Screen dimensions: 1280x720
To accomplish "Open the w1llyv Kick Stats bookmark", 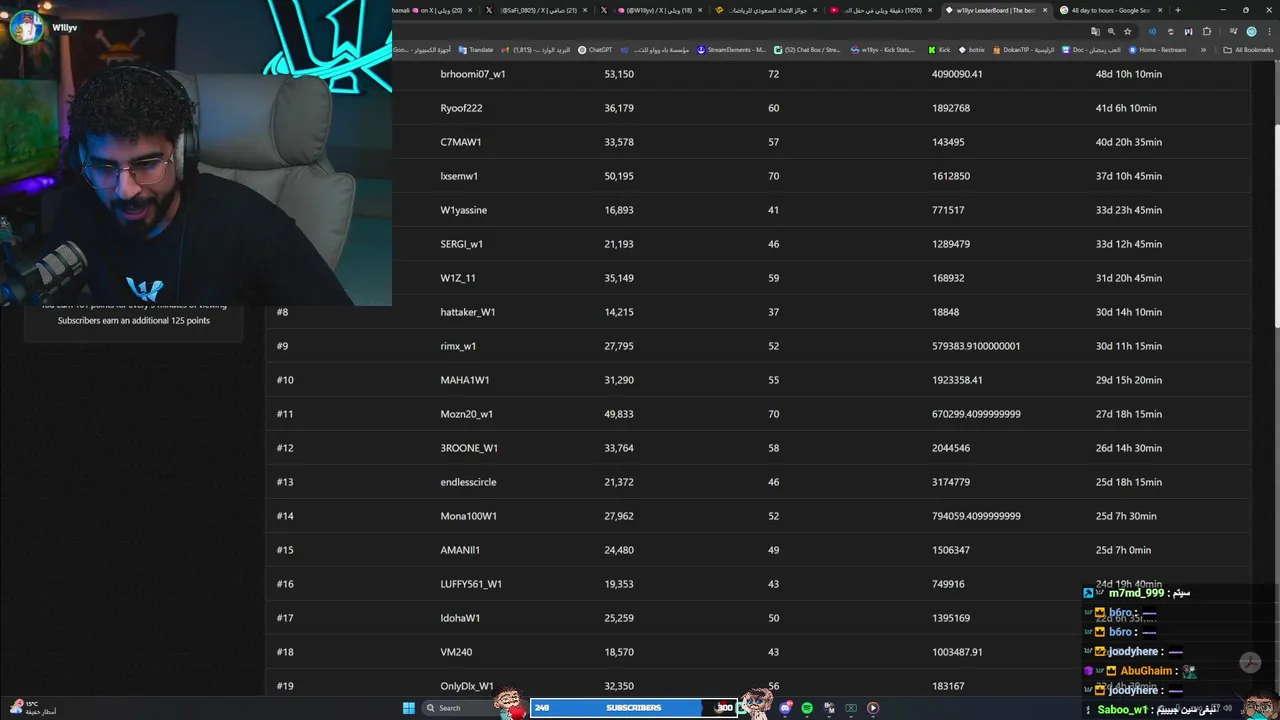I will pos(883,50).
